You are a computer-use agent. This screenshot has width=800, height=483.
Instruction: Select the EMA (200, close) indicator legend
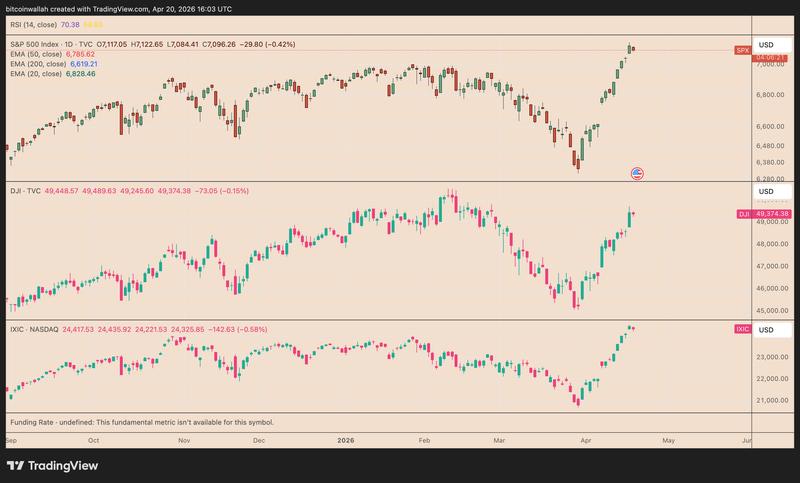point(38,64)
